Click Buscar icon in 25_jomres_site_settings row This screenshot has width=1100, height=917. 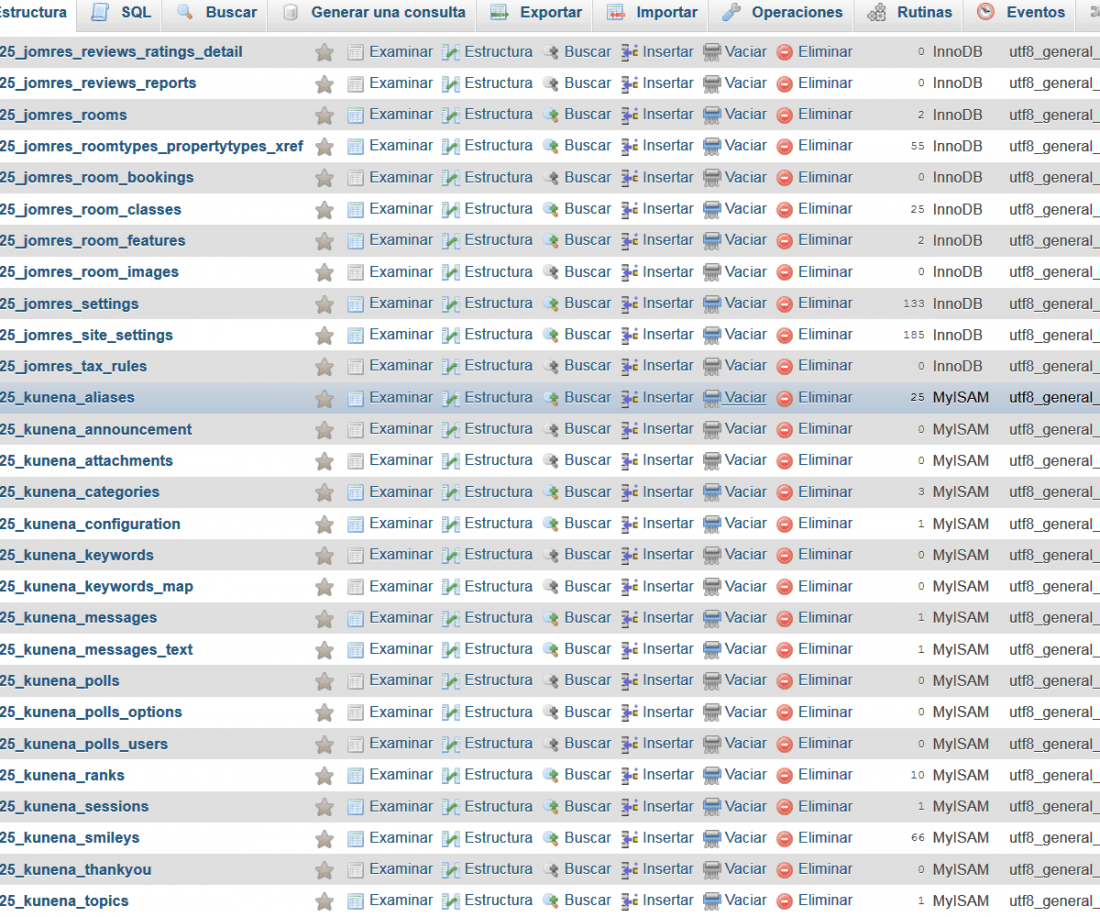[x=551, y=336]
